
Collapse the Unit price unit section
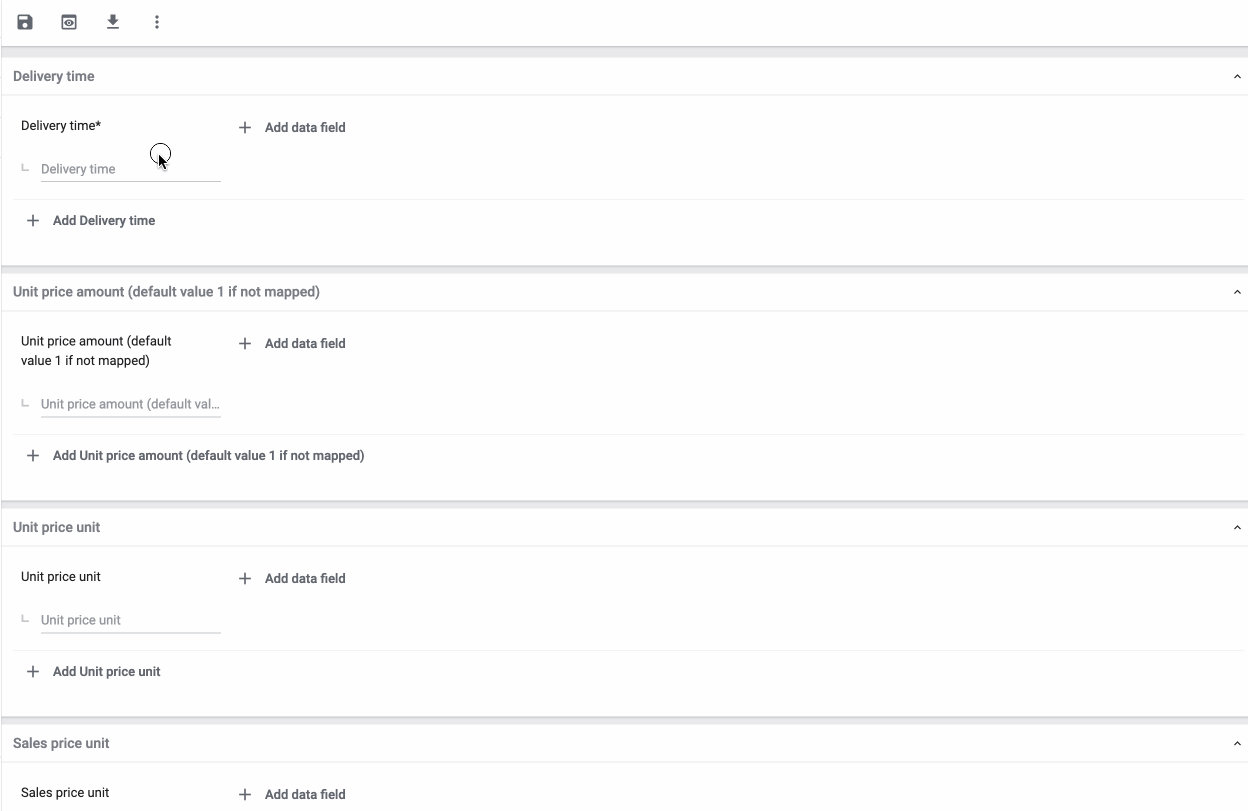(1237, 527)
